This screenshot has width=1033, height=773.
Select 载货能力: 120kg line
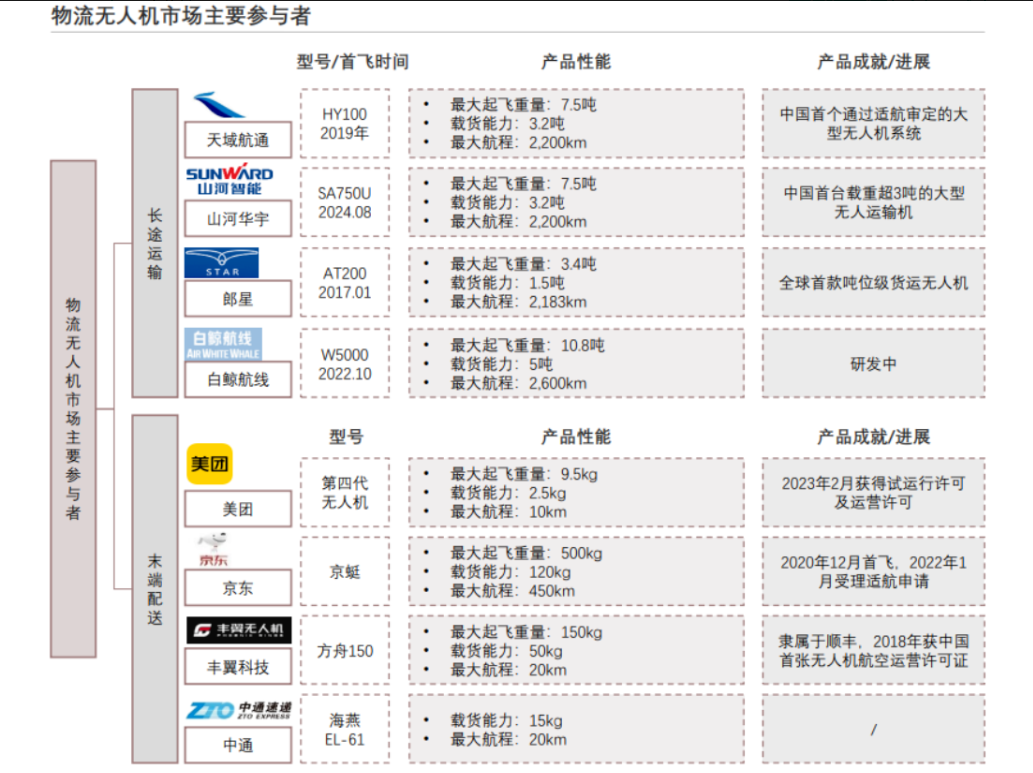511,572
